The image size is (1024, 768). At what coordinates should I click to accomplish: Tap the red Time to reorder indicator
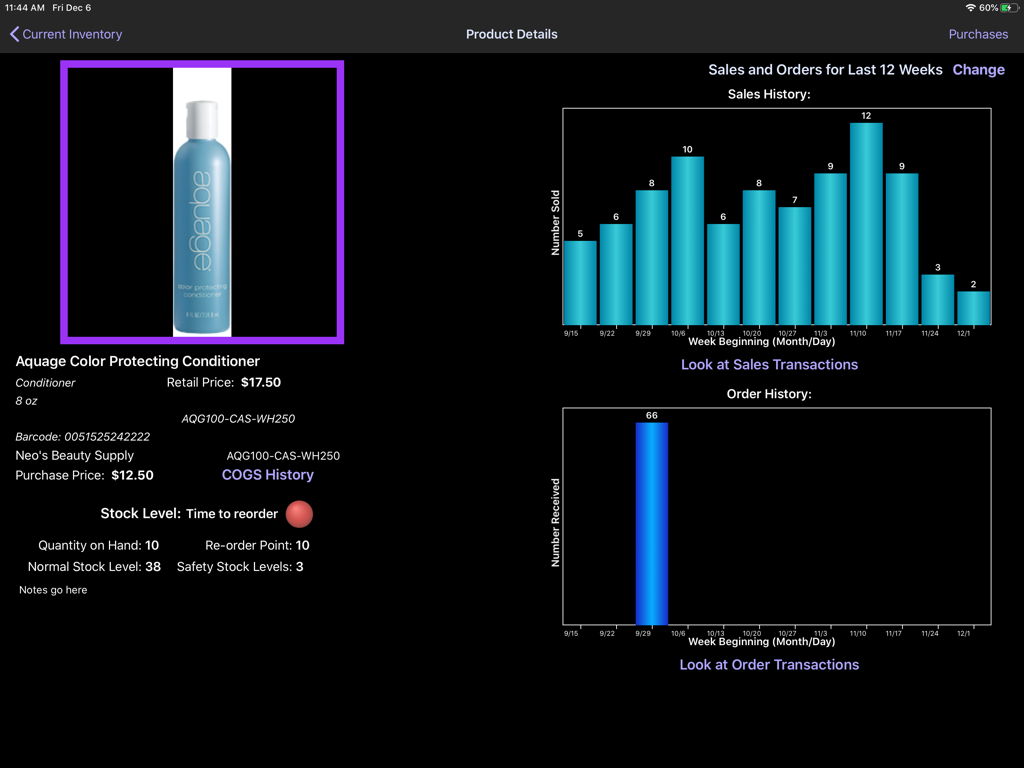coord(298,513)
